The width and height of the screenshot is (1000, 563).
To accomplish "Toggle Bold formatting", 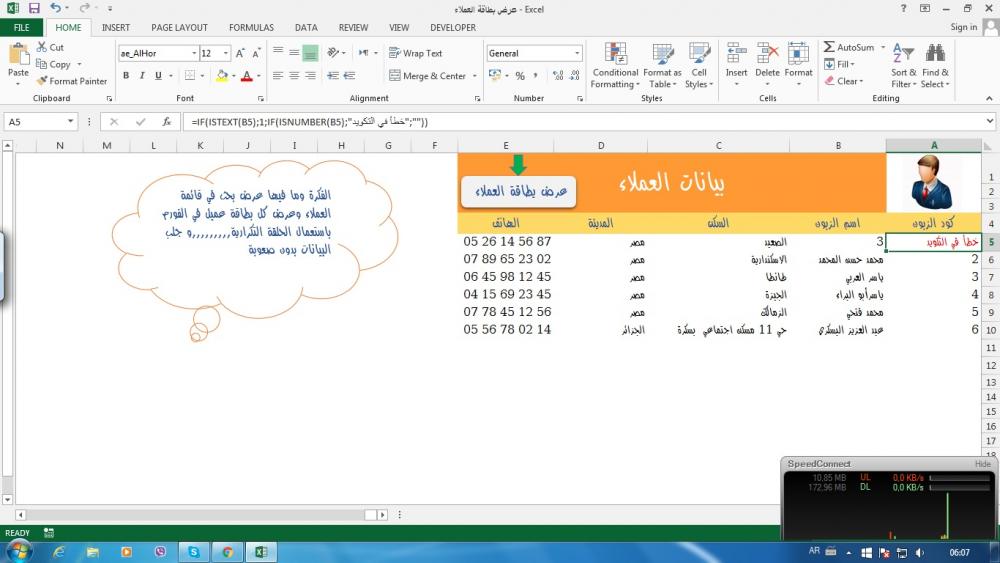I will click(127, 76).
